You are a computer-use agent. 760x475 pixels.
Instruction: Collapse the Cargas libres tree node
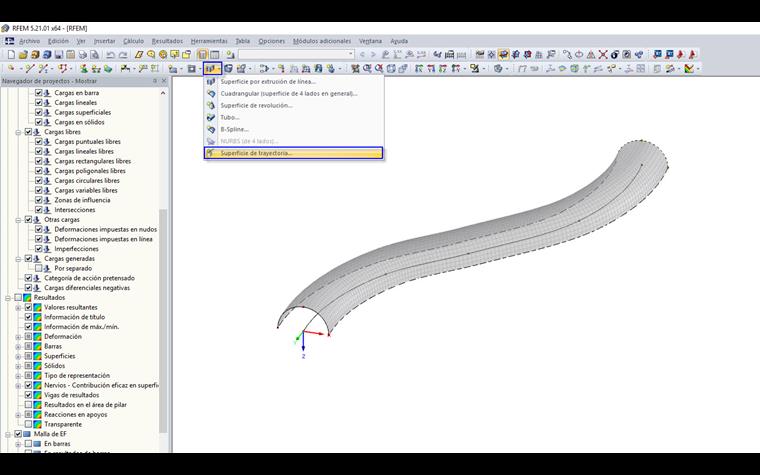pyautogui.click(x=18, y=132)
